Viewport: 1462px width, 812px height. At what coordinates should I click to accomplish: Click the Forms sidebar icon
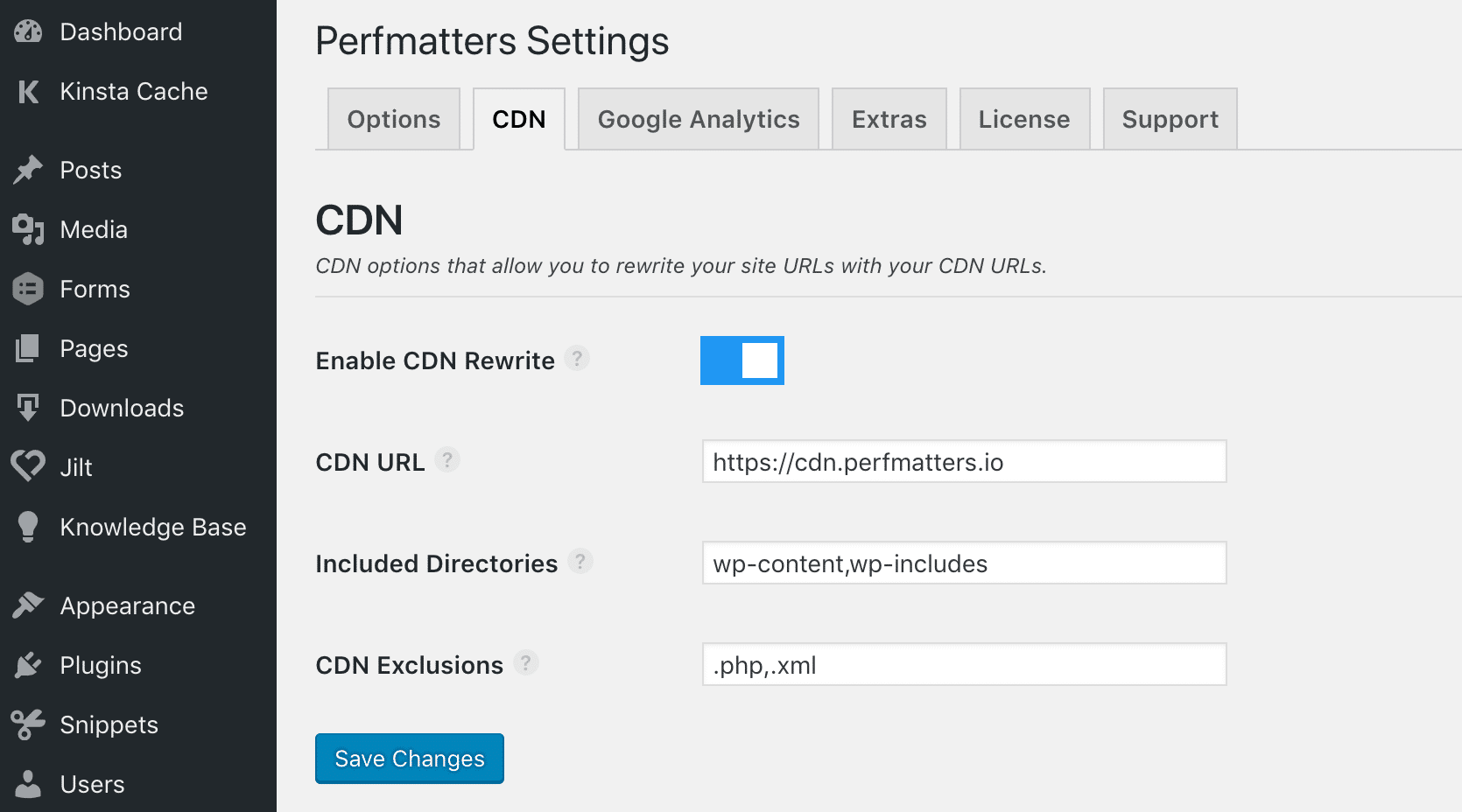(x=29, y=289)
